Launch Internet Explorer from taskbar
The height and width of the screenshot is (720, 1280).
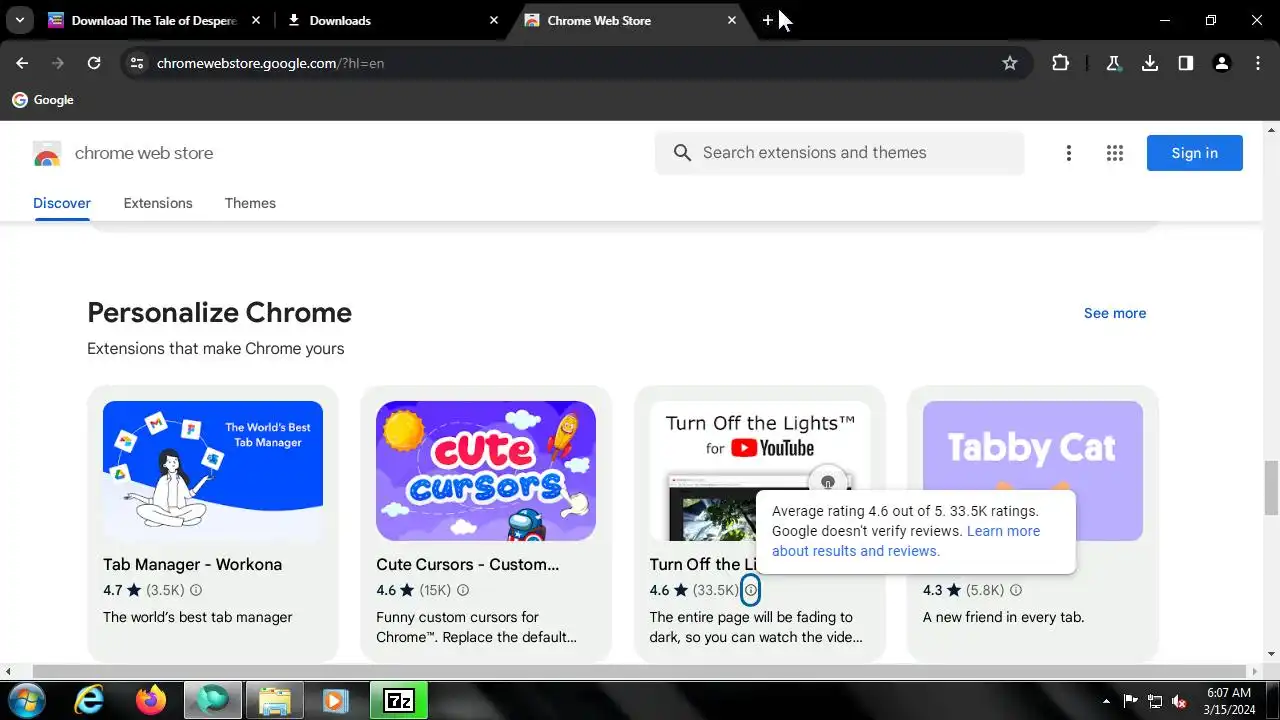[89, 701]
